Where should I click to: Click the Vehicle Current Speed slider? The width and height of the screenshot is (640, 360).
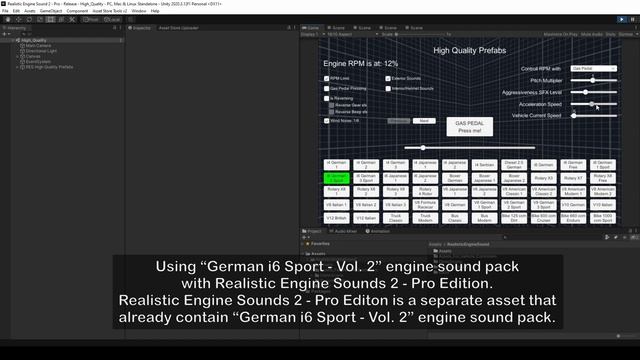coord(593,116)
